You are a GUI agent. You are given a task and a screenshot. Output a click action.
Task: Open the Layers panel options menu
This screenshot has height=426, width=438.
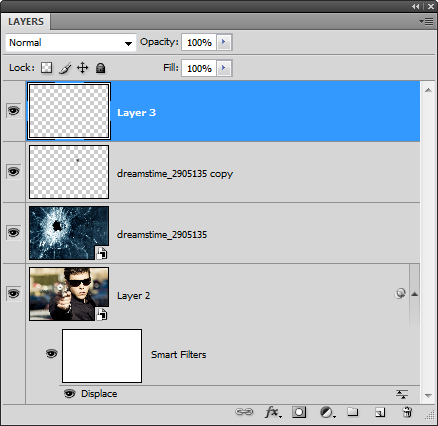pos(426,21)
